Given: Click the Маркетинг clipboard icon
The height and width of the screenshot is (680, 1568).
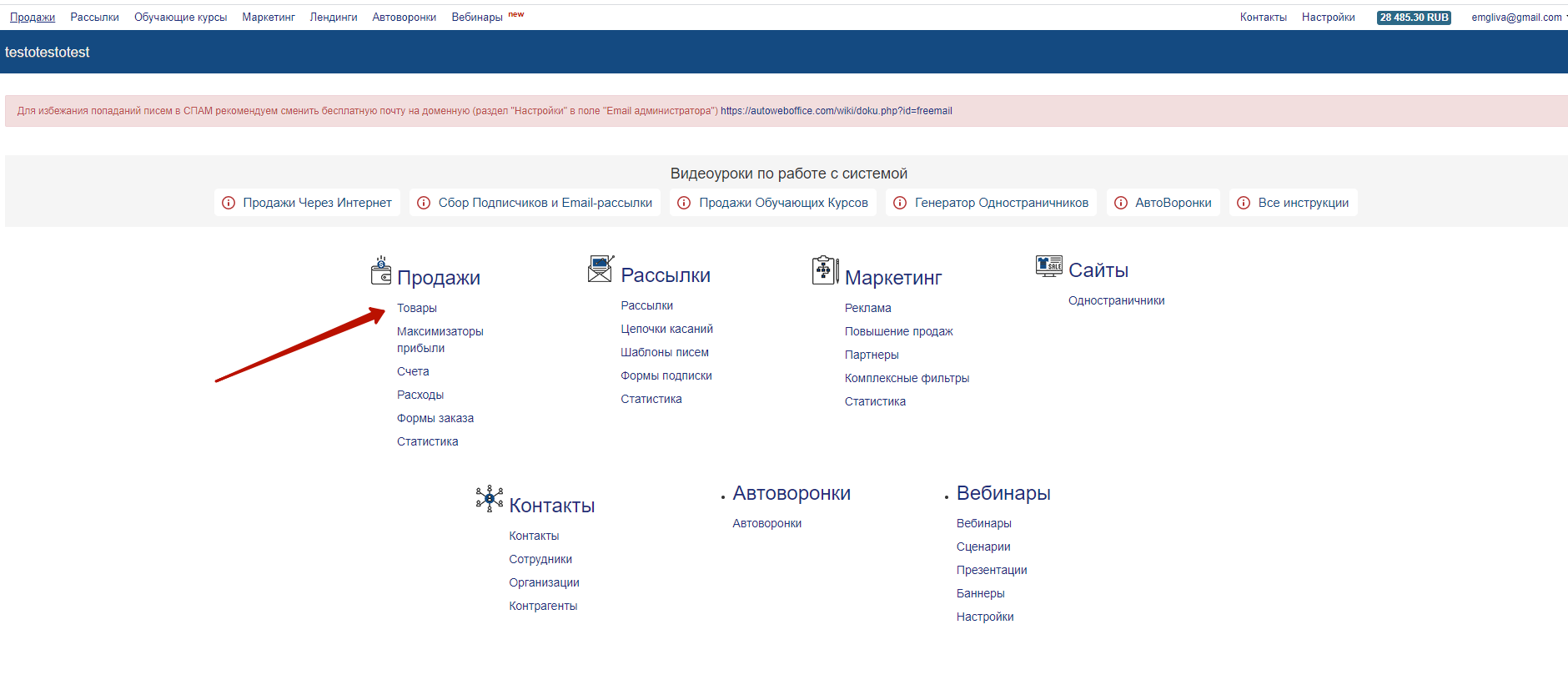Looking at the screenshot, I should [x=825, y=270].
